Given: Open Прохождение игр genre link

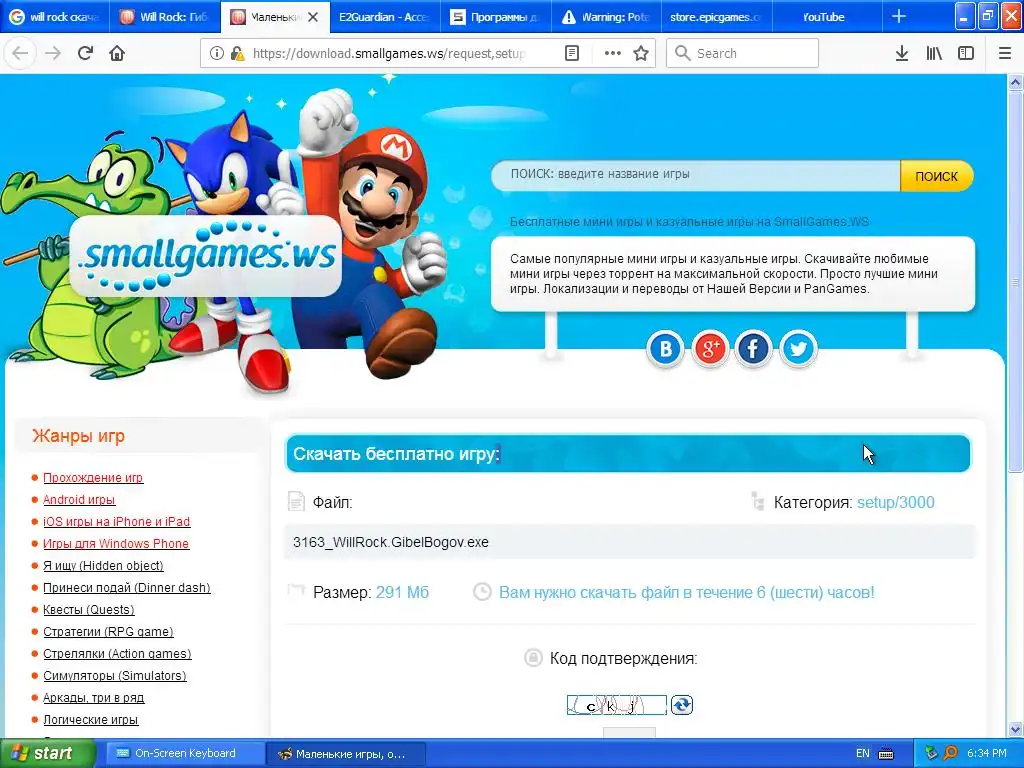Looking at the screenshot, I should tap(93, 477).
